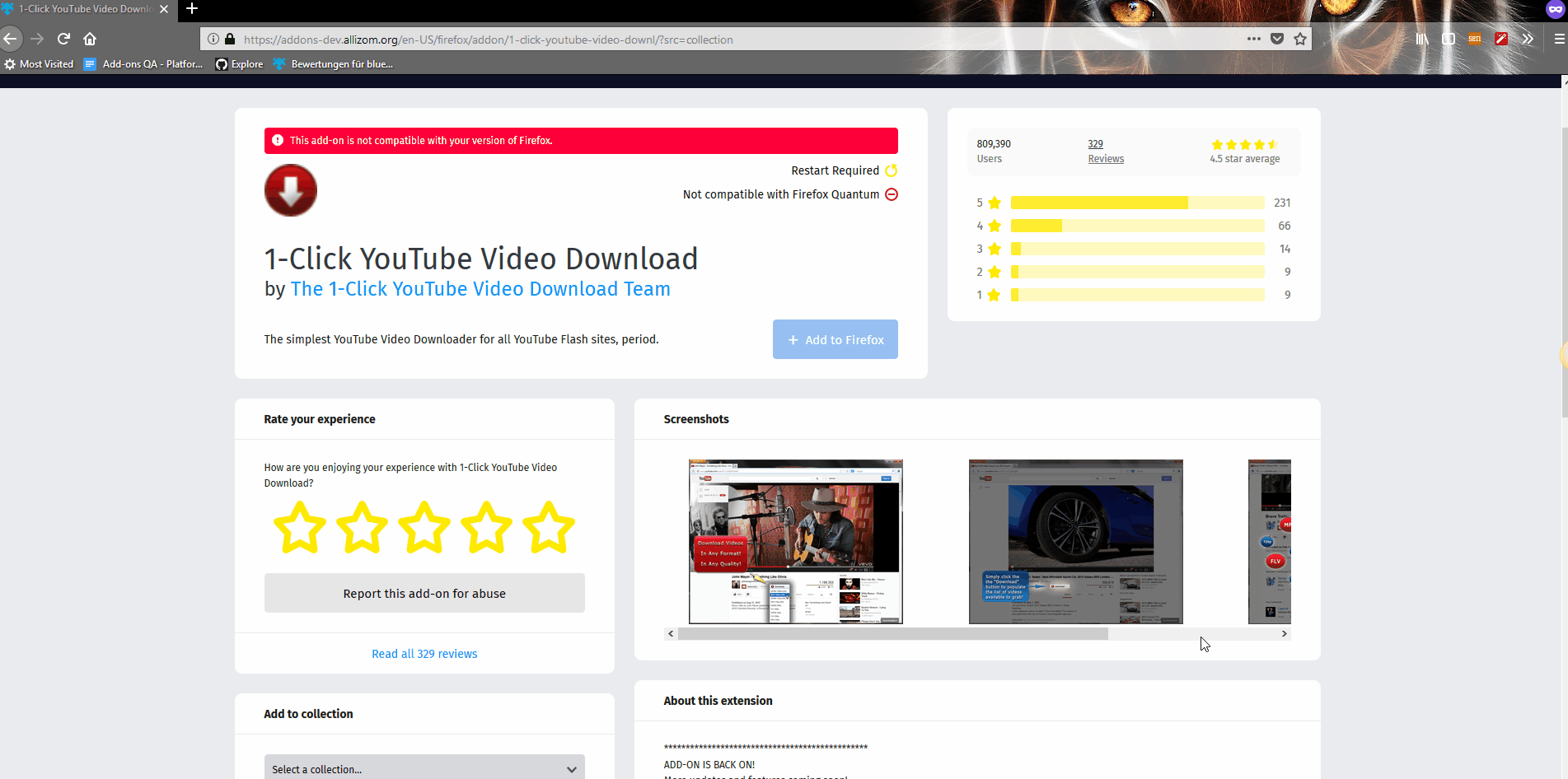Click the About this extension heading
The height and width of the screenshot is (779, 1568).
pos(718,701)
